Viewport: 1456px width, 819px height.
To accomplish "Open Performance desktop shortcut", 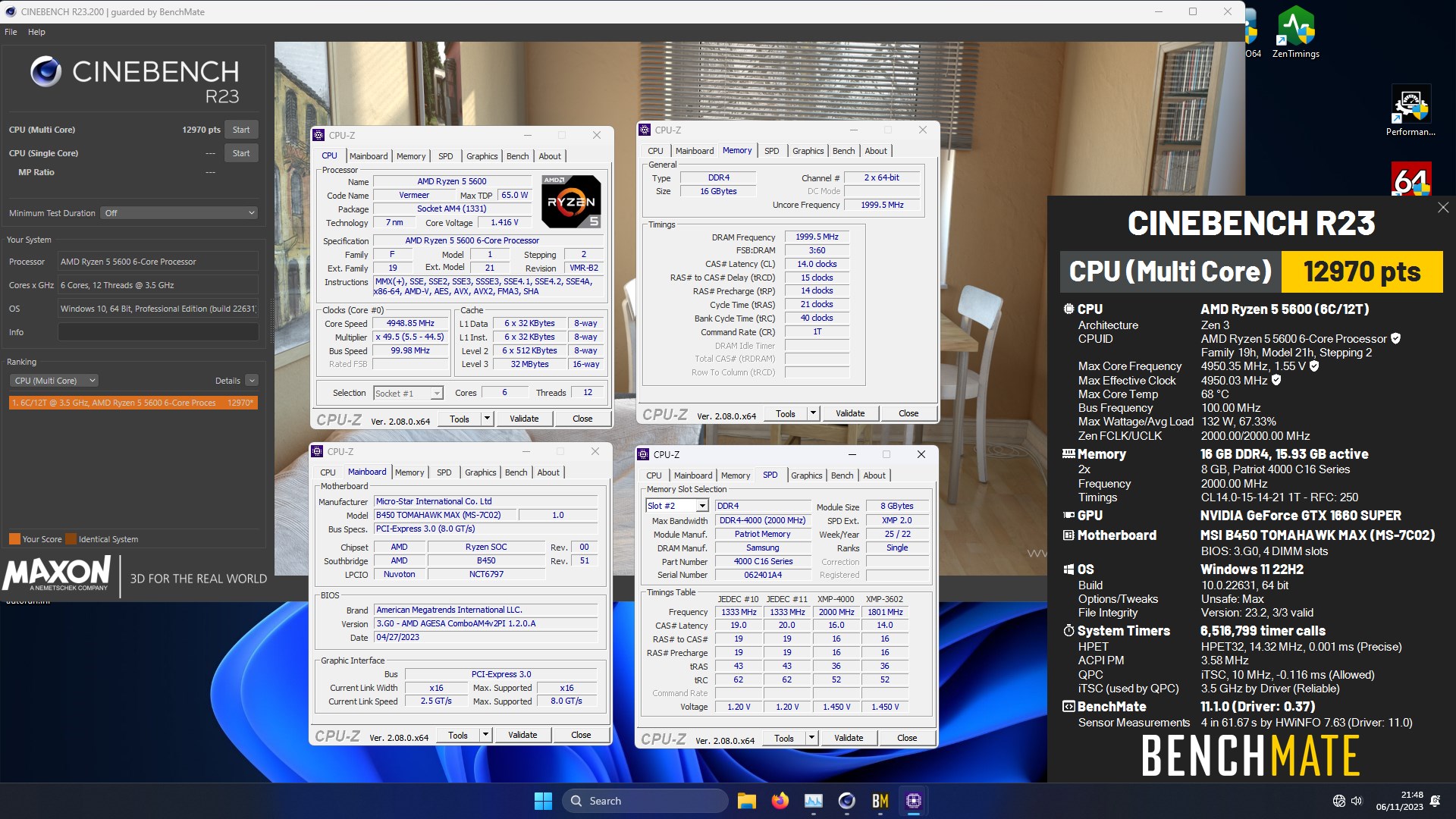I will [x=1410, y=111].
